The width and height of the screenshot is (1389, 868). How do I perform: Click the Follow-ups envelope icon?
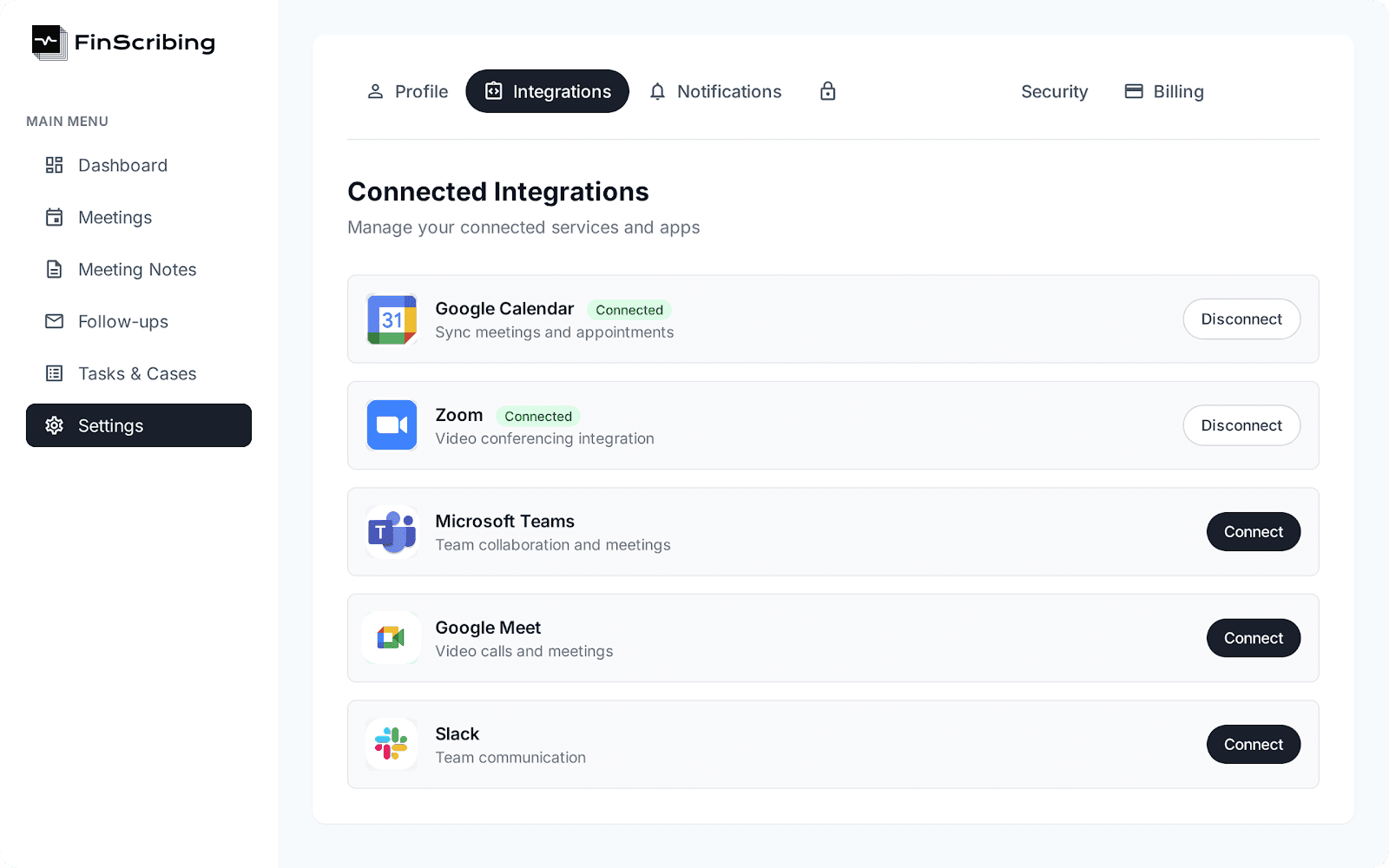(x=55, y=321)
